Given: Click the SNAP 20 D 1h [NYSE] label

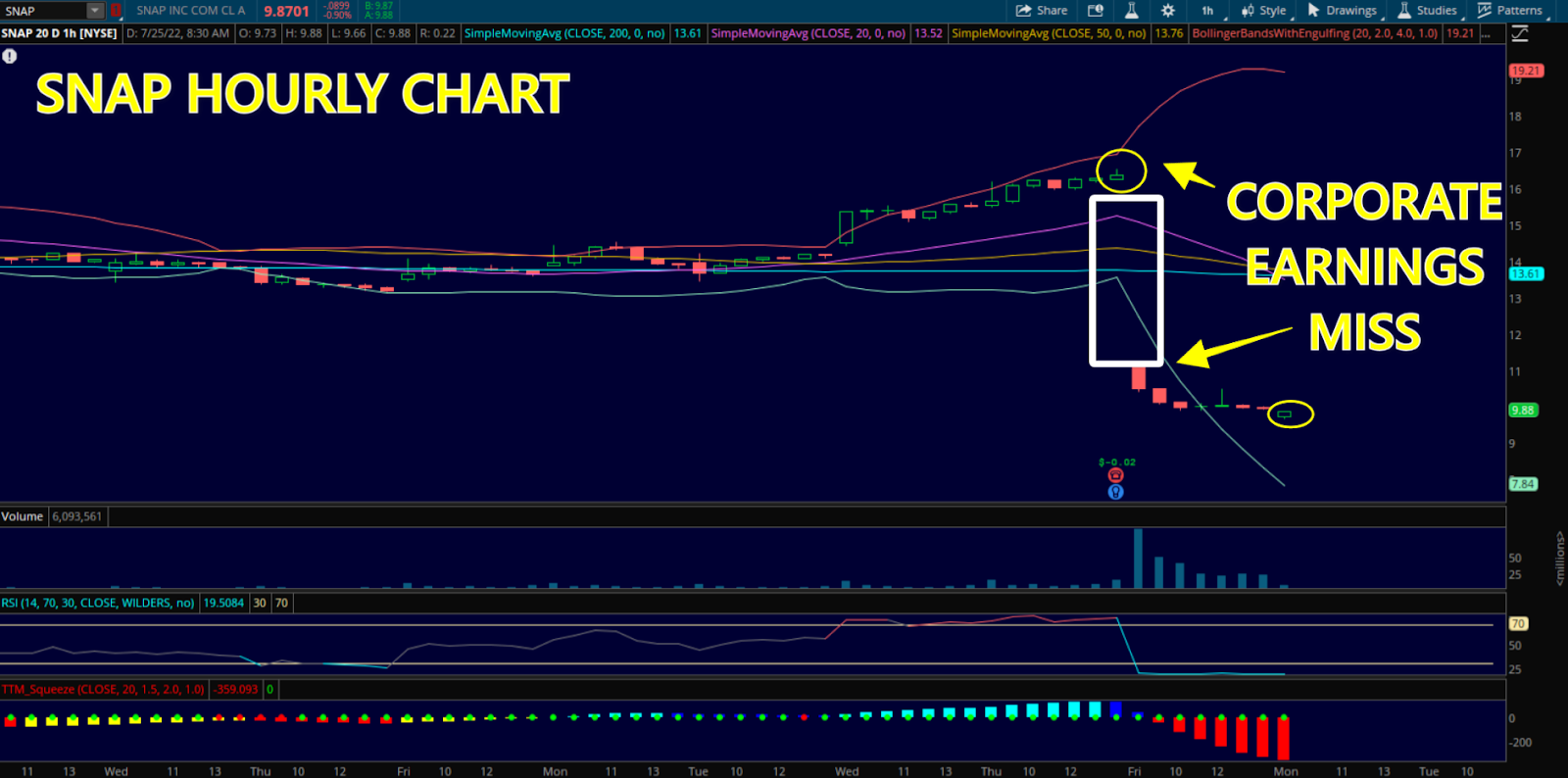Looking at the screenshot, I should 59,33.
